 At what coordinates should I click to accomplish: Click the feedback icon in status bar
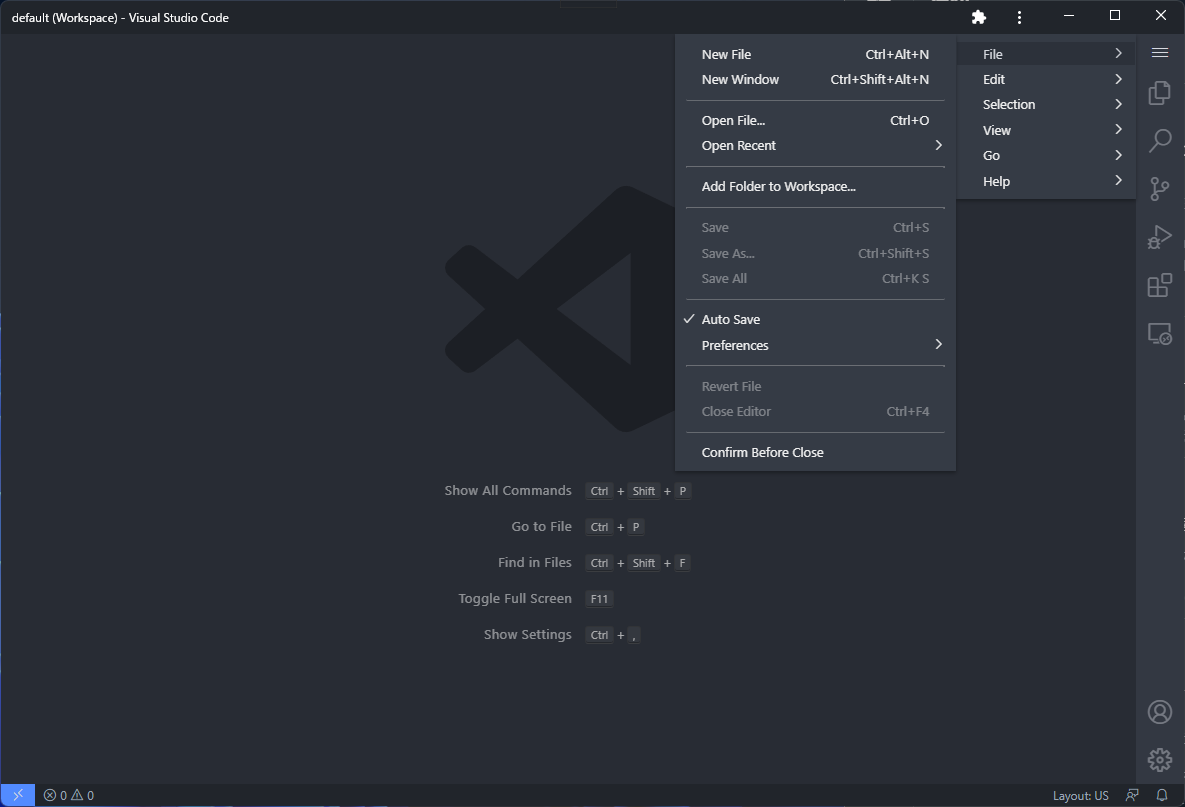click(x=1131, y=795)
